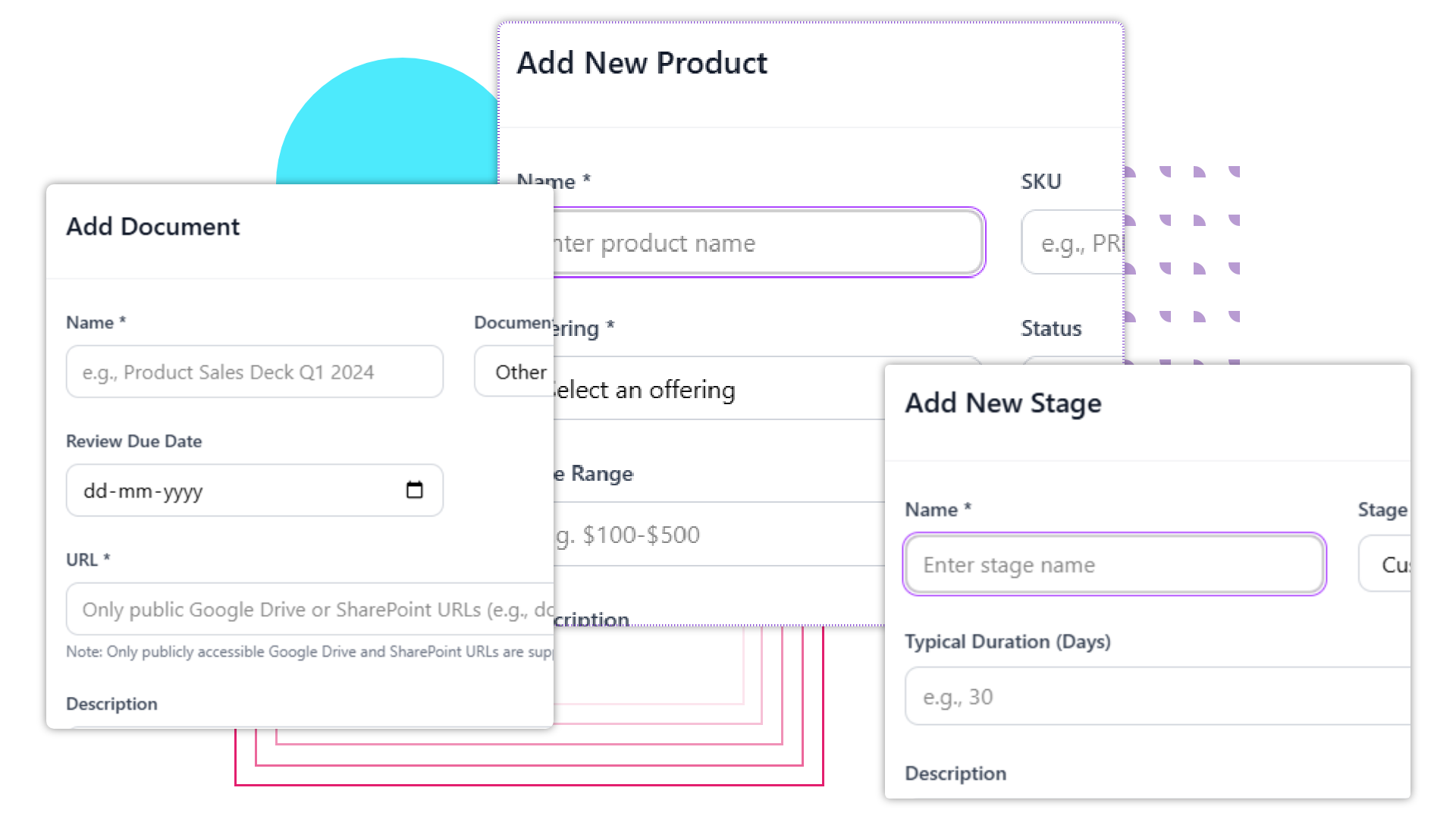Viewport: 1456px width, 819px height.
Task: Open the Document type dropdown showing Other
Action: [514, 372]
